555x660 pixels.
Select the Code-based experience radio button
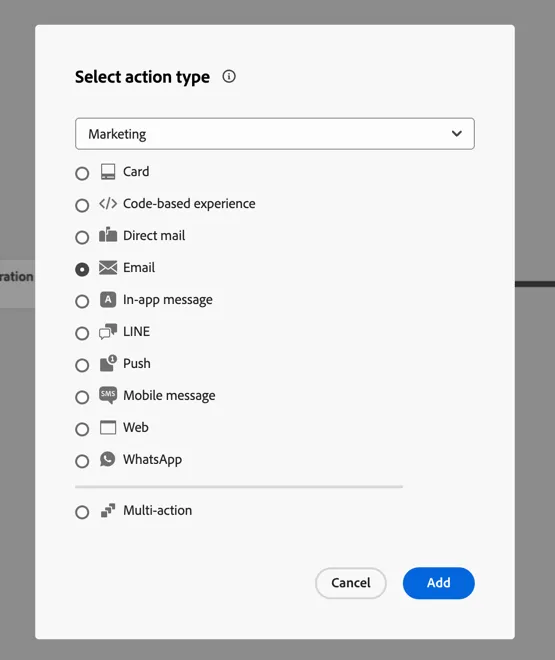tap(82, 205)
